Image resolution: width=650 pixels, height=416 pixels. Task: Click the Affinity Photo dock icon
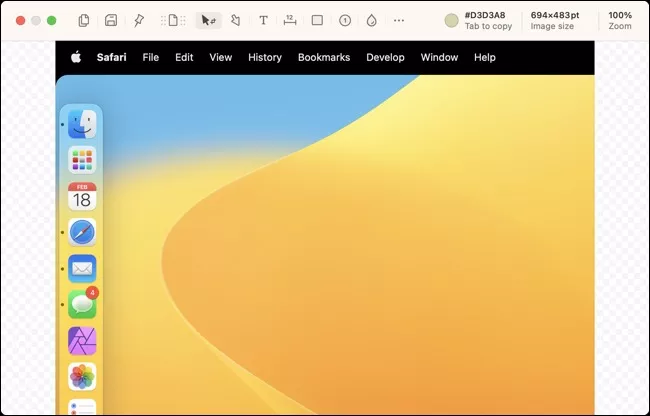pyautogui.click(x=82, y=341)
